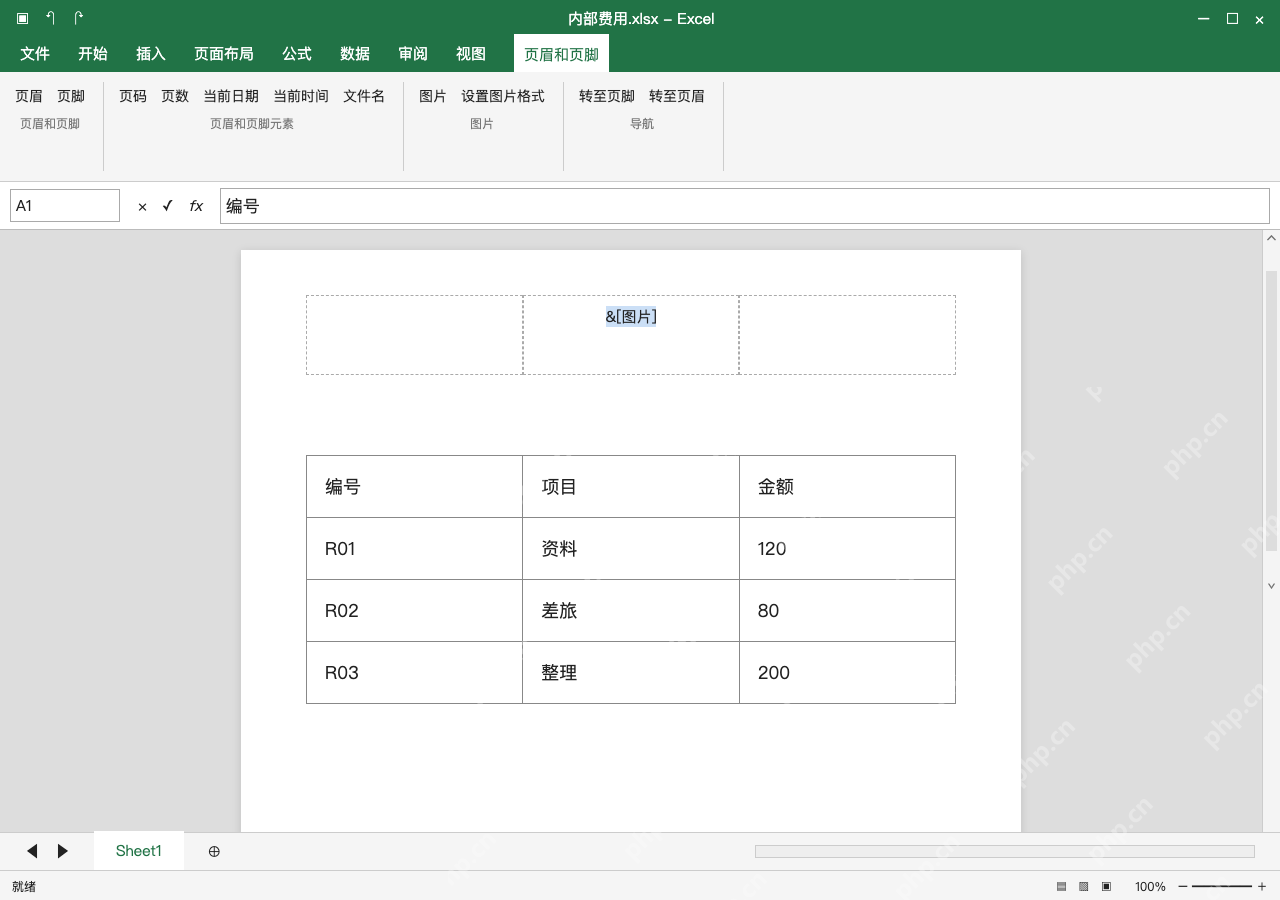Viewport: 1280px width, 900px height.
Task: Switch to Normal view icon in status bar
Action: [x=1061, y=886]
